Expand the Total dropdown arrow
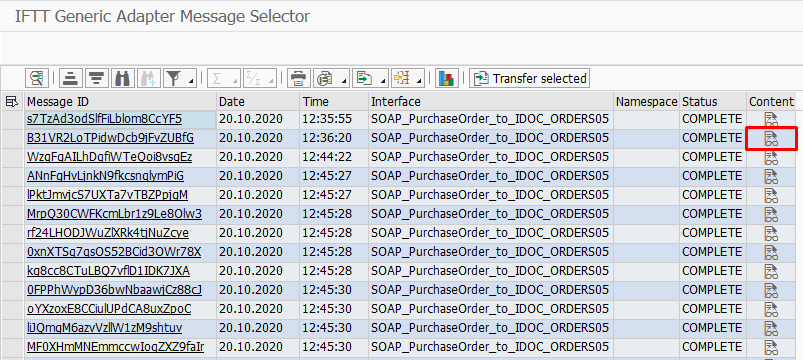Viewport: 803px width, 360px height. (x=235, y=81)
